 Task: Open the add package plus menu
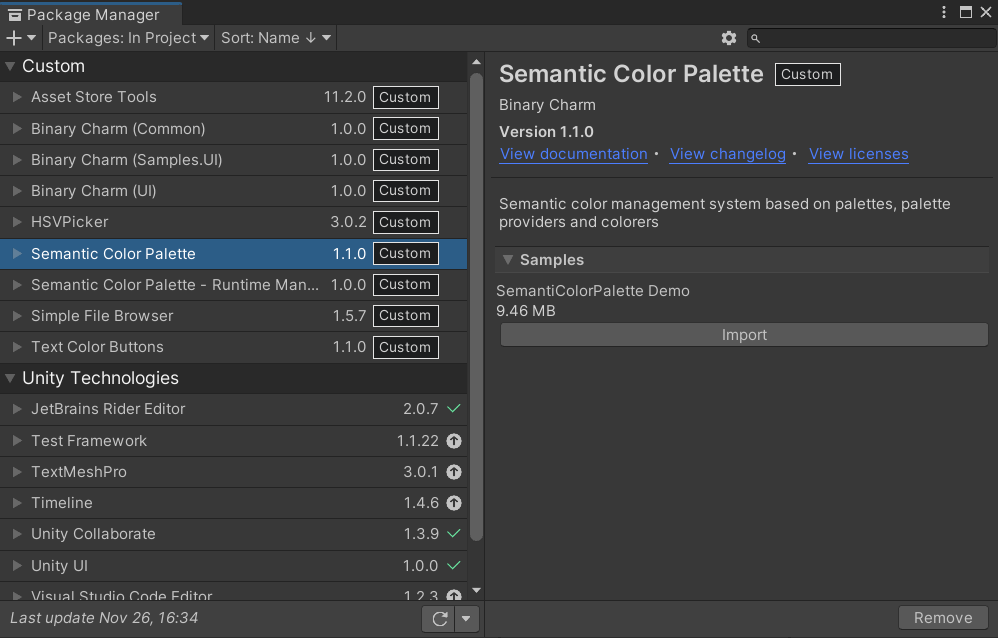tap(20, 38)
